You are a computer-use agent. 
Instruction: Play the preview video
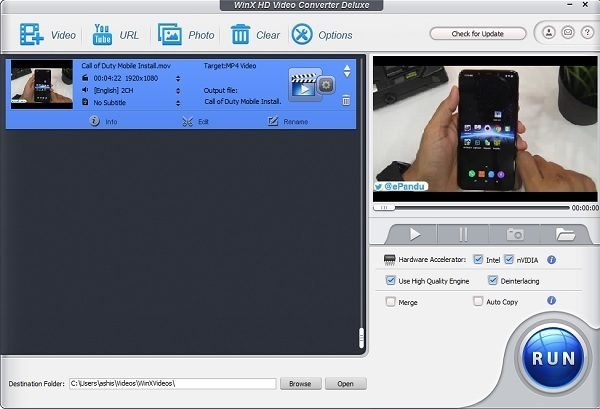click(414, 234)
